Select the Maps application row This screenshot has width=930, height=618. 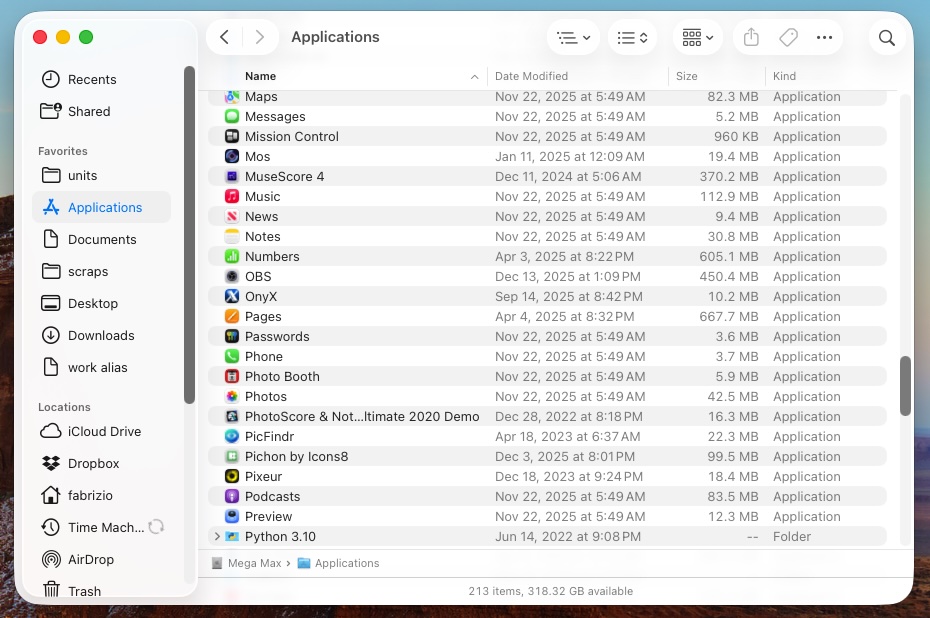[547, 97]
